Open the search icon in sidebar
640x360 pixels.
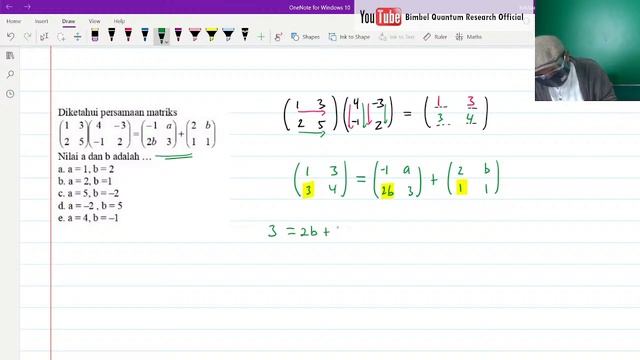point(10,74)
